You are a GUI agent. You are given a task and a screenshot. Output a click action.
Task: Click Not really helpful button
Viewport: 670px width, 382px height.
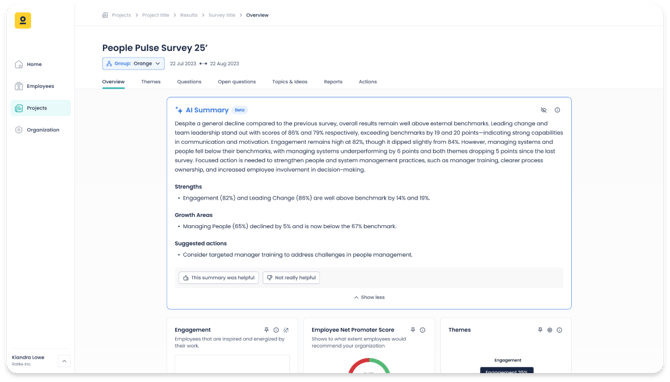pyautogui.click(x=291, y=278)
